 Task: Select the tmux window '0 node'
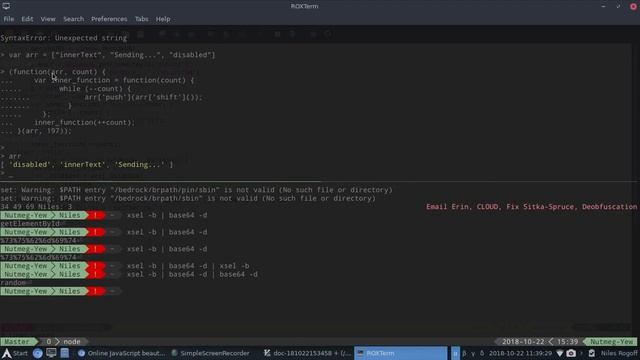click(x=63, y=342)
